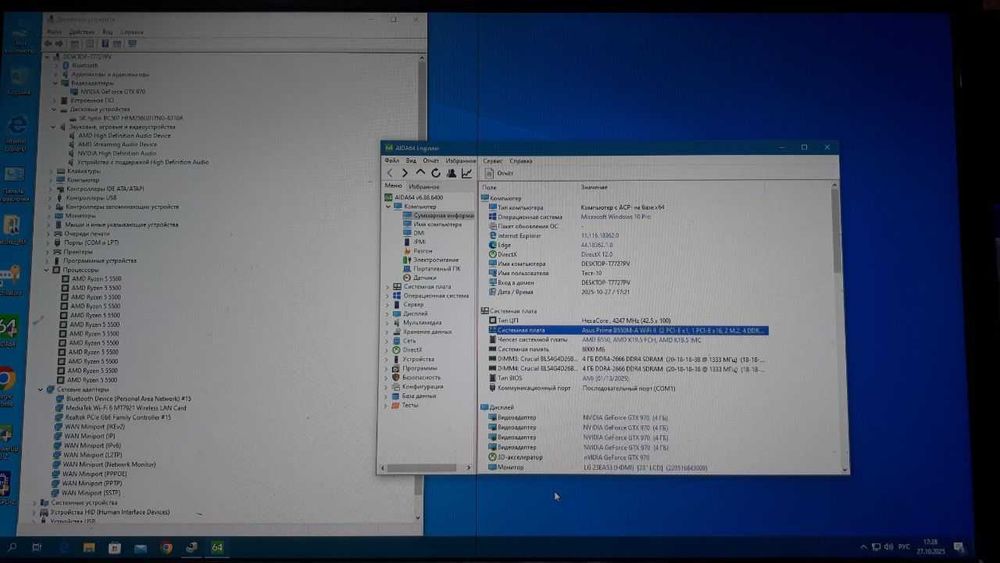Go forward in the AIDA64 toolbar
The image size is (1000, 563).
click(404, 173)
